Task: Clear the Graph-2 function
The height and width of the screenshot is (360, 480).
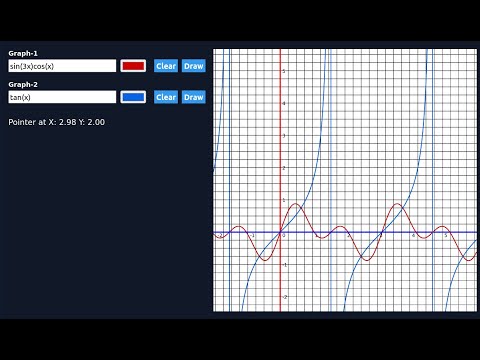Action: [x=166, y=97]
